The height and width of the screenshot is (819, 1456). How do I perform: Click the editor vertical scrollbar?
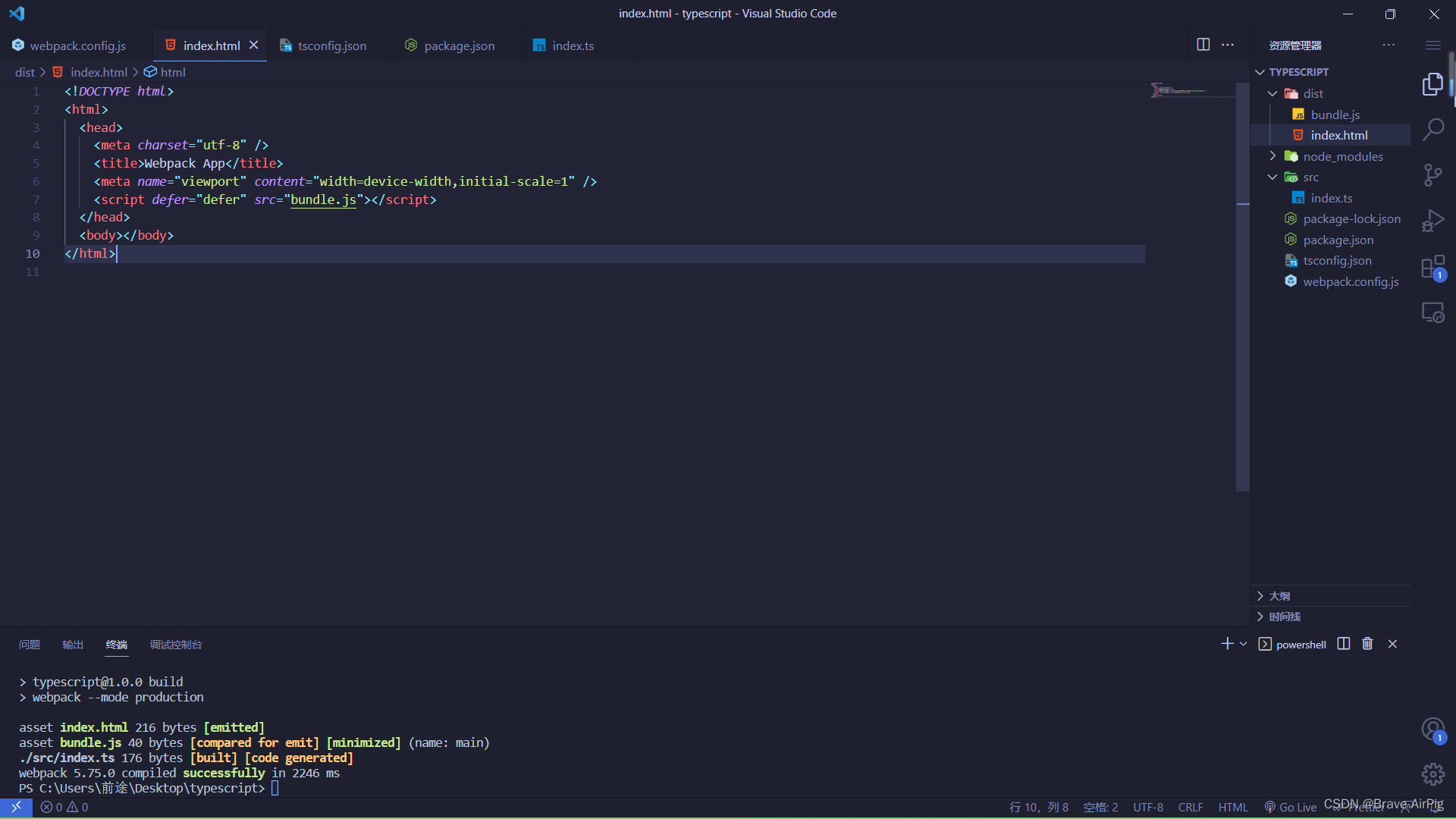[1242, 287]
